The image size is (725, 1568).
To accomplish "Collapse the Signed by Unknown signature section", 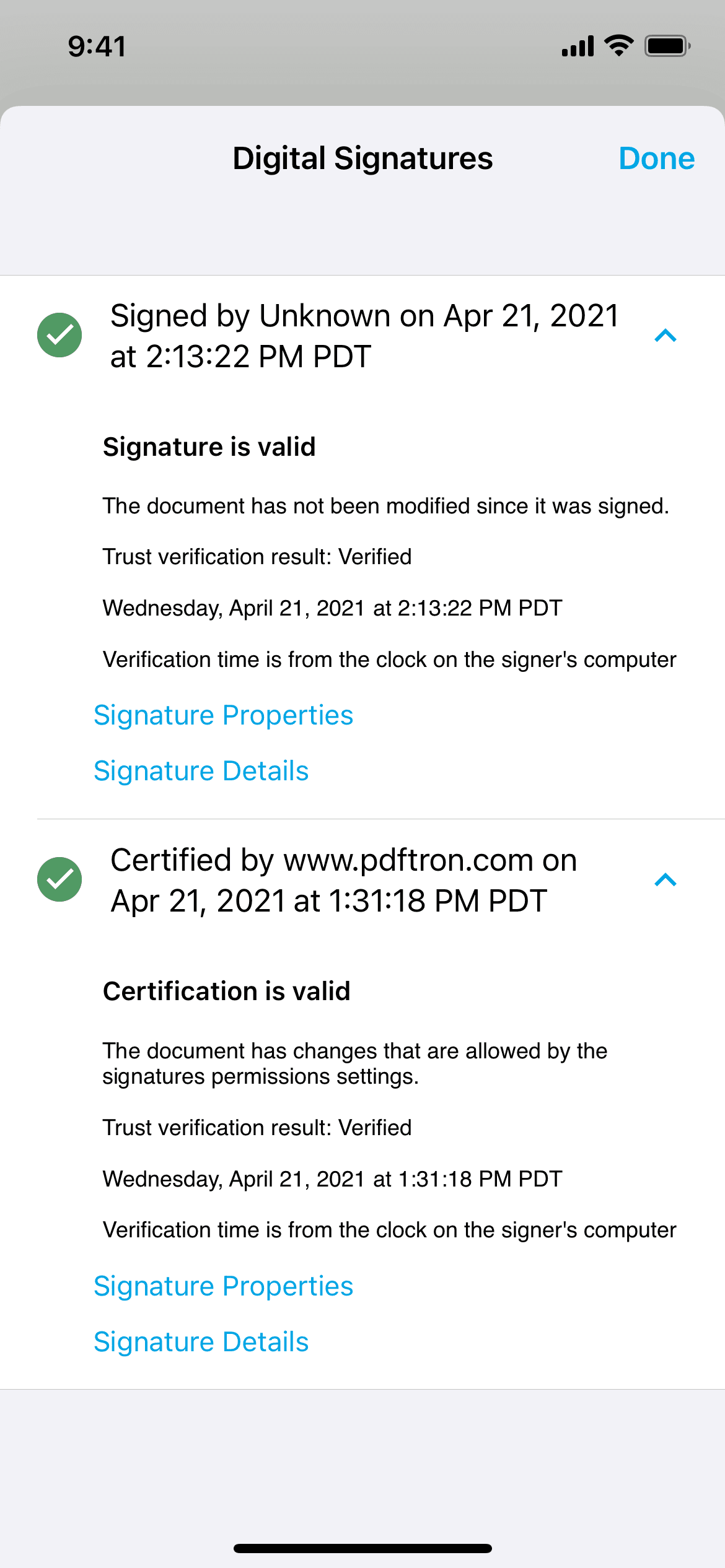I will click(665, 336).
